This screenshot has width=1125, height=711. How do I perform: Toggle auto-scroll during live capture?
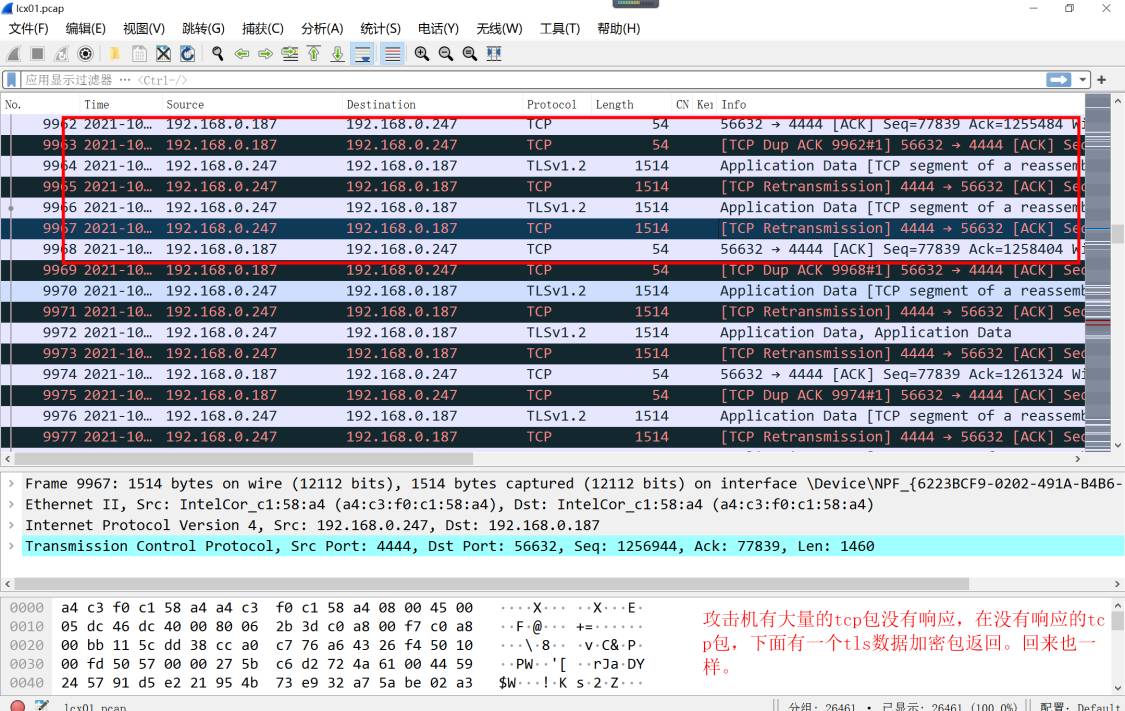(362, 54)
